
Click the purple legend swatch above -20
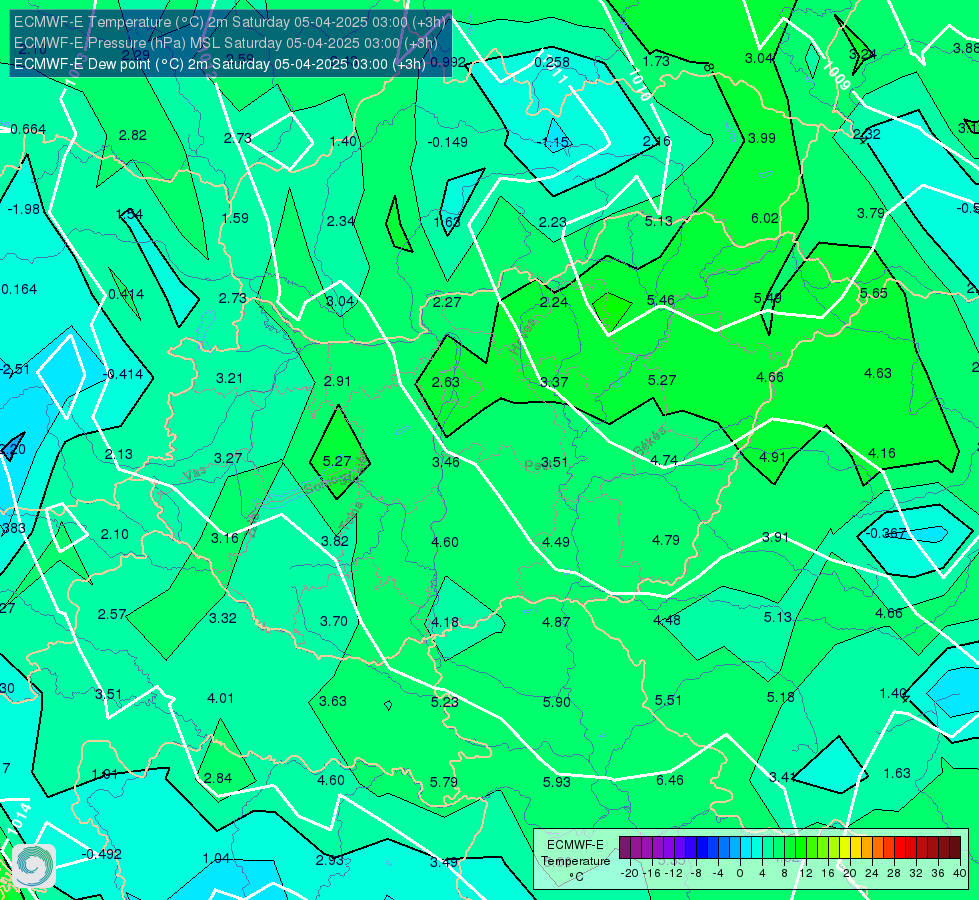coord(625,848)
